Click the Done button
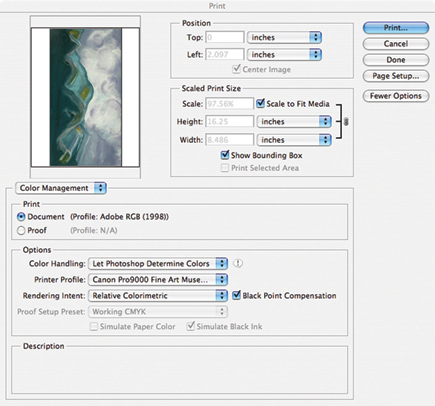Image resolution: width=435 pixels, height=406 pixels. [396, 60]
